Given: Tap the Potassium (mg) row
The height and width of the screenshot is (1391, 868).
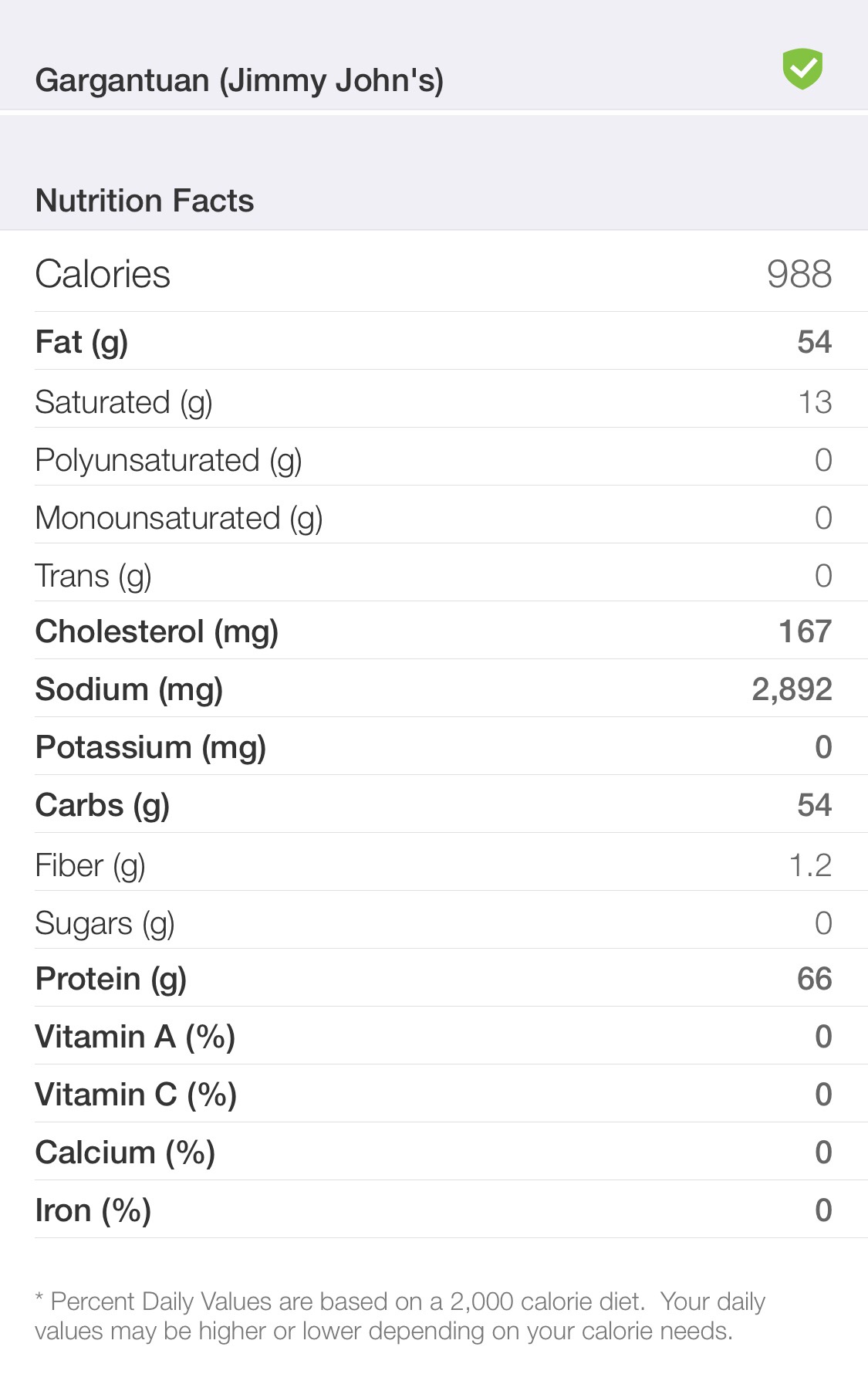Looking at the screenshot, I should pos(434,747).
